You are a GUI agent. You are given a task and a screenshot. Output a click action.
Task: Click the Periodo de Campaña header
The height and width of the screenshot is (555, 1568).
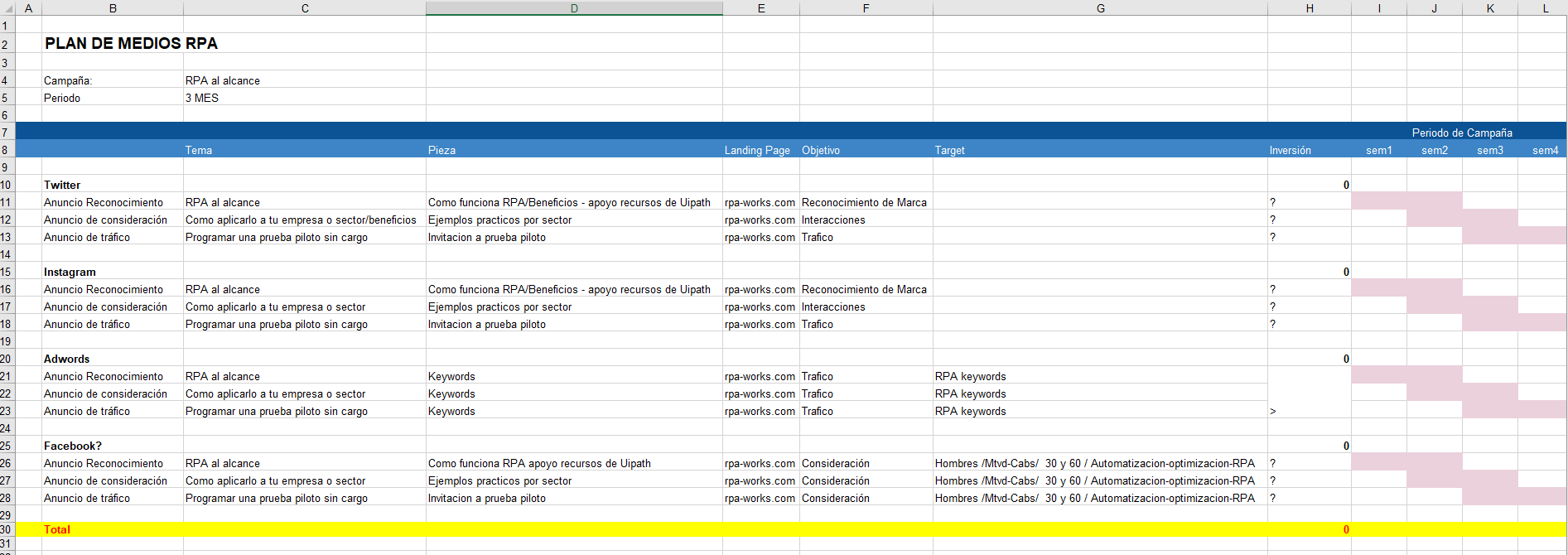click(x=1462, y=133)
